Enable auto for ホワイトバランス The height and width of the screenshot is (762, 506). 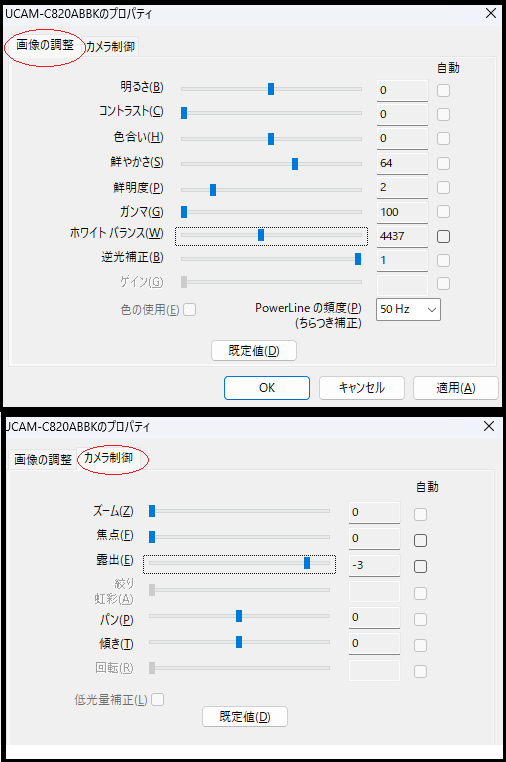(x=443, y=236)
